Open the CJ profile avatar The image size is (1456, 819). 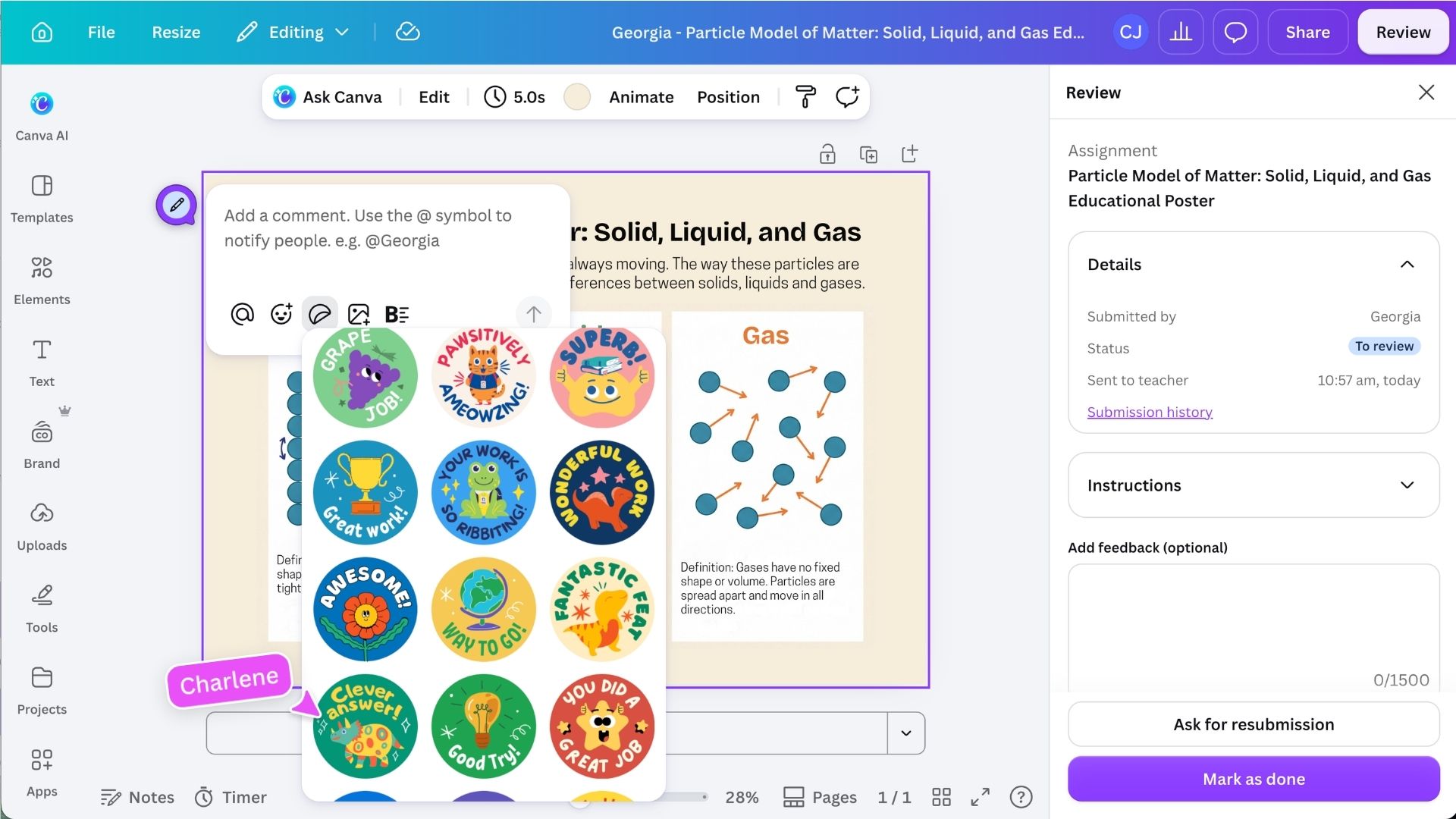click(x=1130, y=32)
